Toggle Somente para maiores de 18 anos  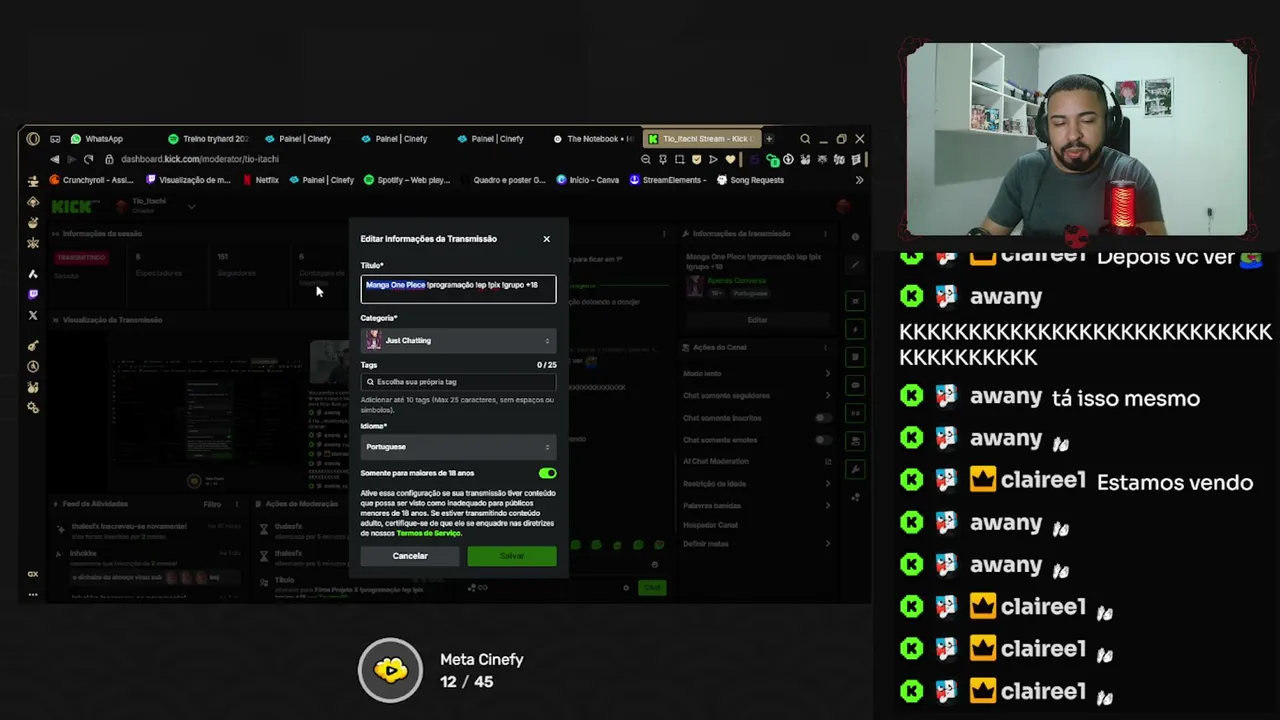(547, 473)
